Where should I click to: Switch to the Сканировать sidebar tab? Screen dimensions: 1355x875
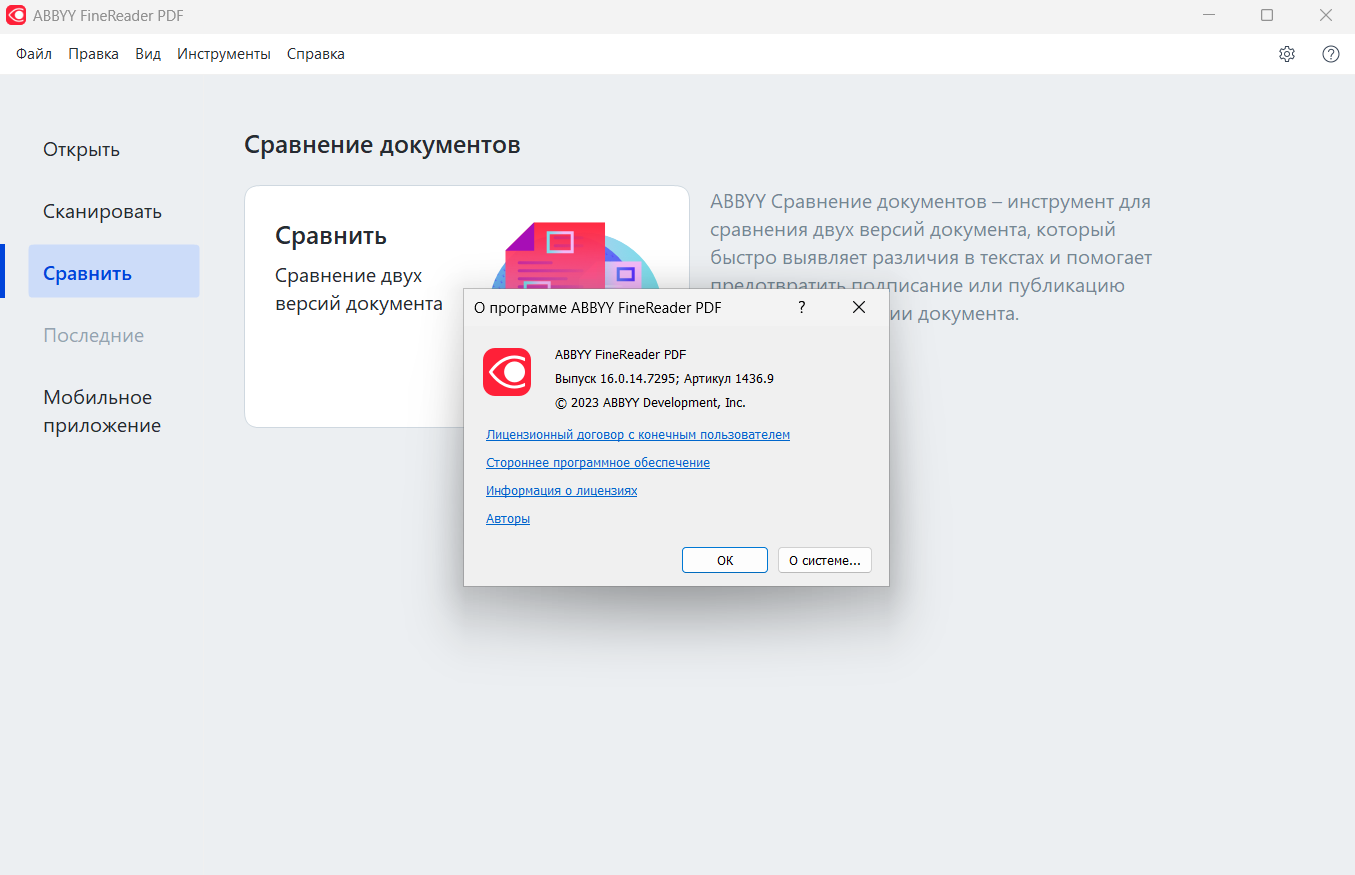[102, 212]
